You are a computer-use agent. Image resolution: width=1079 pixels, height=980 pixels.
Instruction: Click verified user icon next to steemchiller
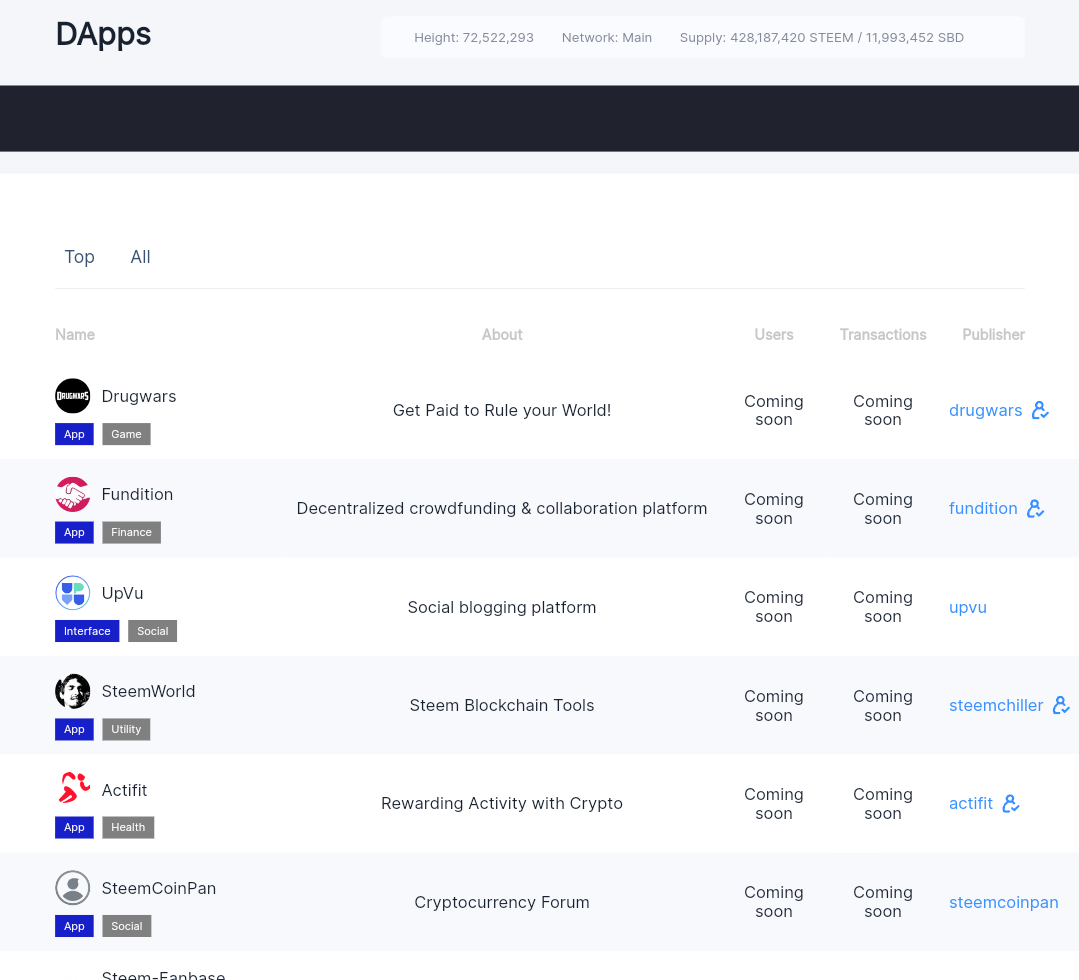(x=1061, y=705)
